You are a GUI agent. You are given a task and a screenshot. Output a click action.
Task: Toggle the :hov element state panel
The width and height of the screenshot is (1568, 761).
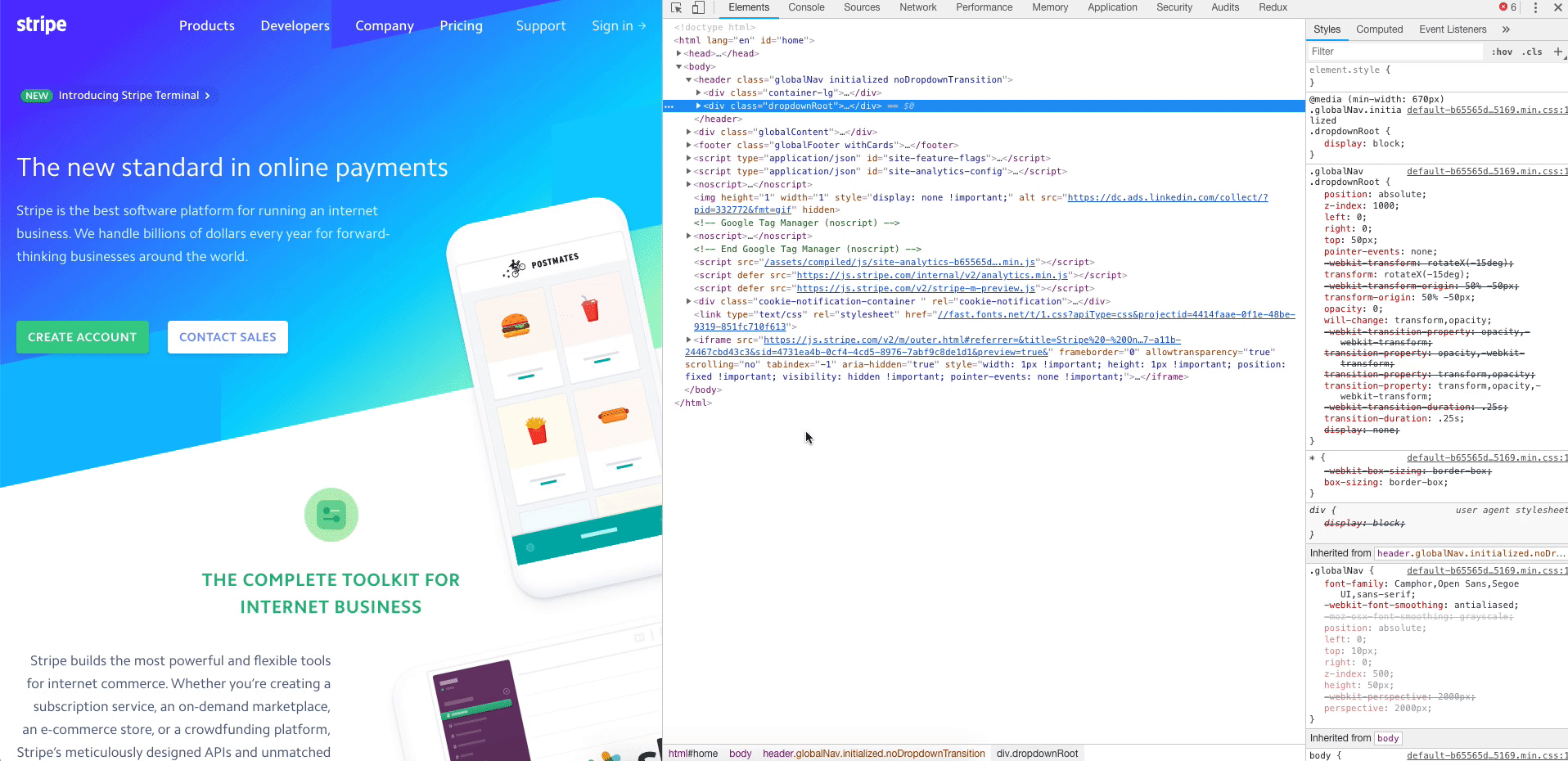click(1502, 52)
